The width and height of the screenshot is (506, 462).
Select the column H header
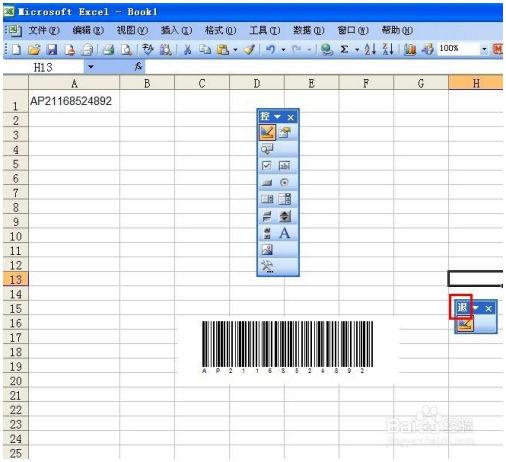click(476, 83)
